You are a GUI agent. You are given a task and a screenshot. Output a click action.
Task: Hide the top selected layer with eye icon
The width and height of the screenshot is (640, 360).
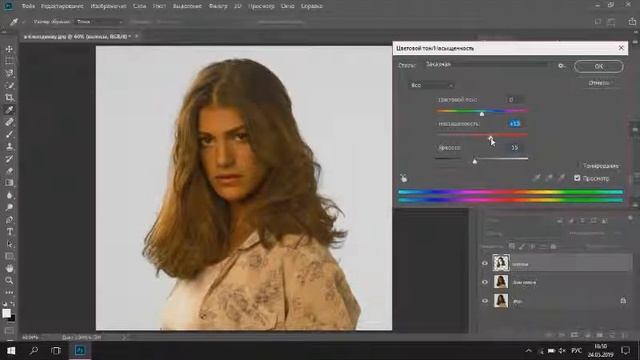tap(484, 264)
